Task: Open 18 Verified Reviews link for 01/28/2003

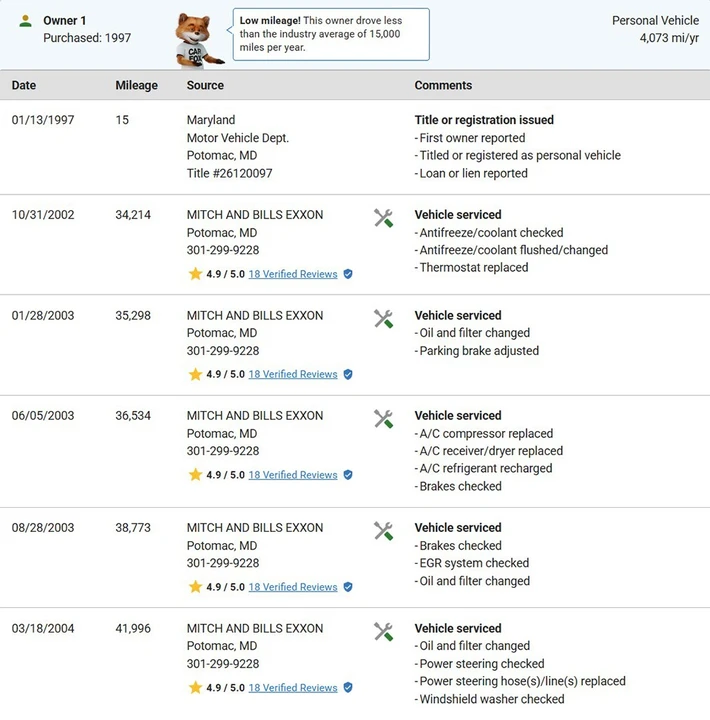Action: [293, 374]
